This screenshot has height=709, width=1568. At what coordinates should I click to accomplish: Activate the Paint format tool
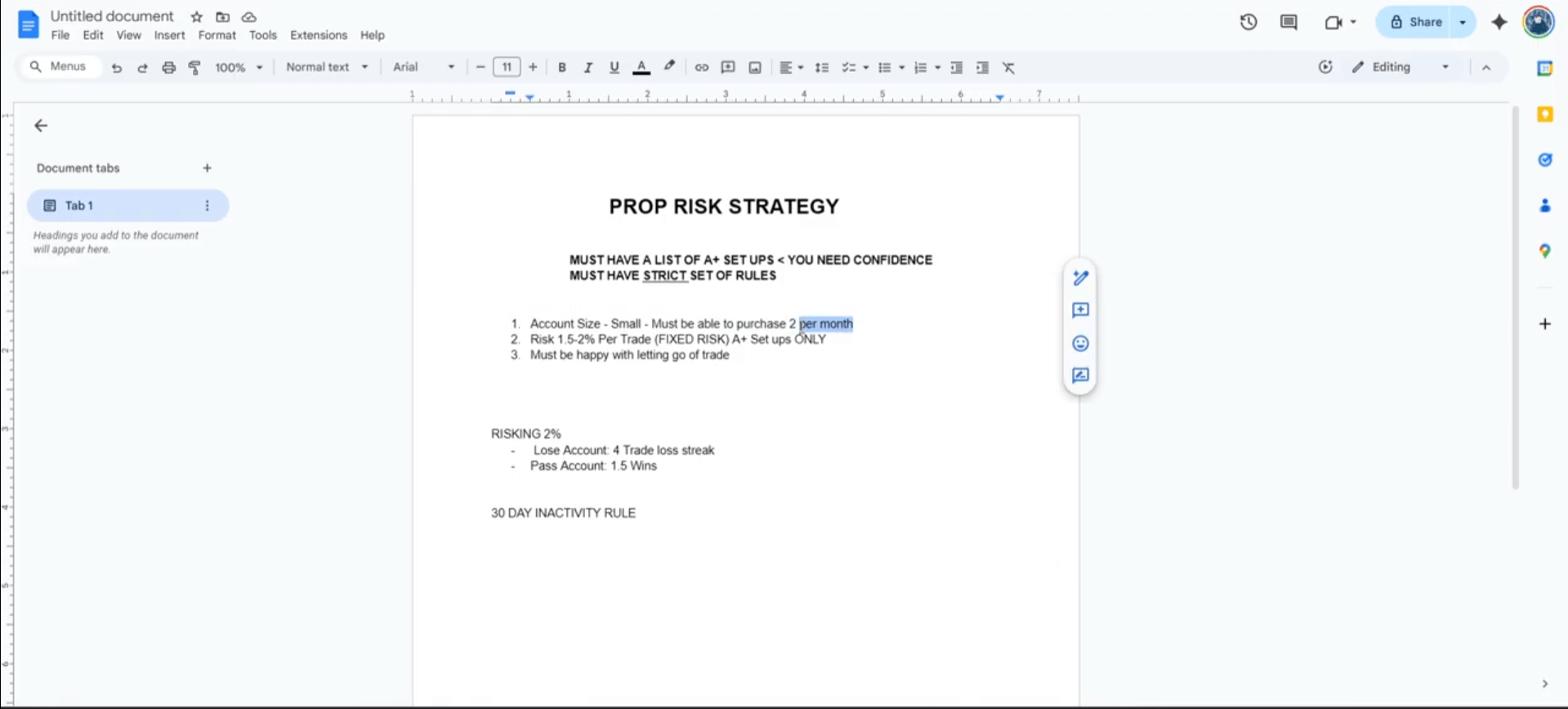[x=194, y=68]
